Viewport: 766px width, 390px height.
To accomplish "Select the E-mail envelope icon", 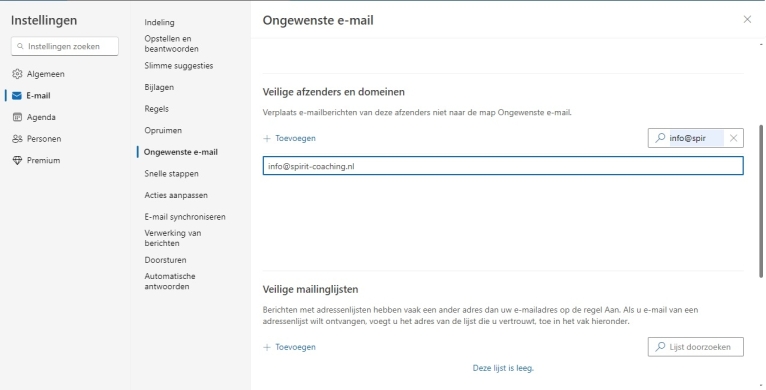I will [x=17, y=95].
